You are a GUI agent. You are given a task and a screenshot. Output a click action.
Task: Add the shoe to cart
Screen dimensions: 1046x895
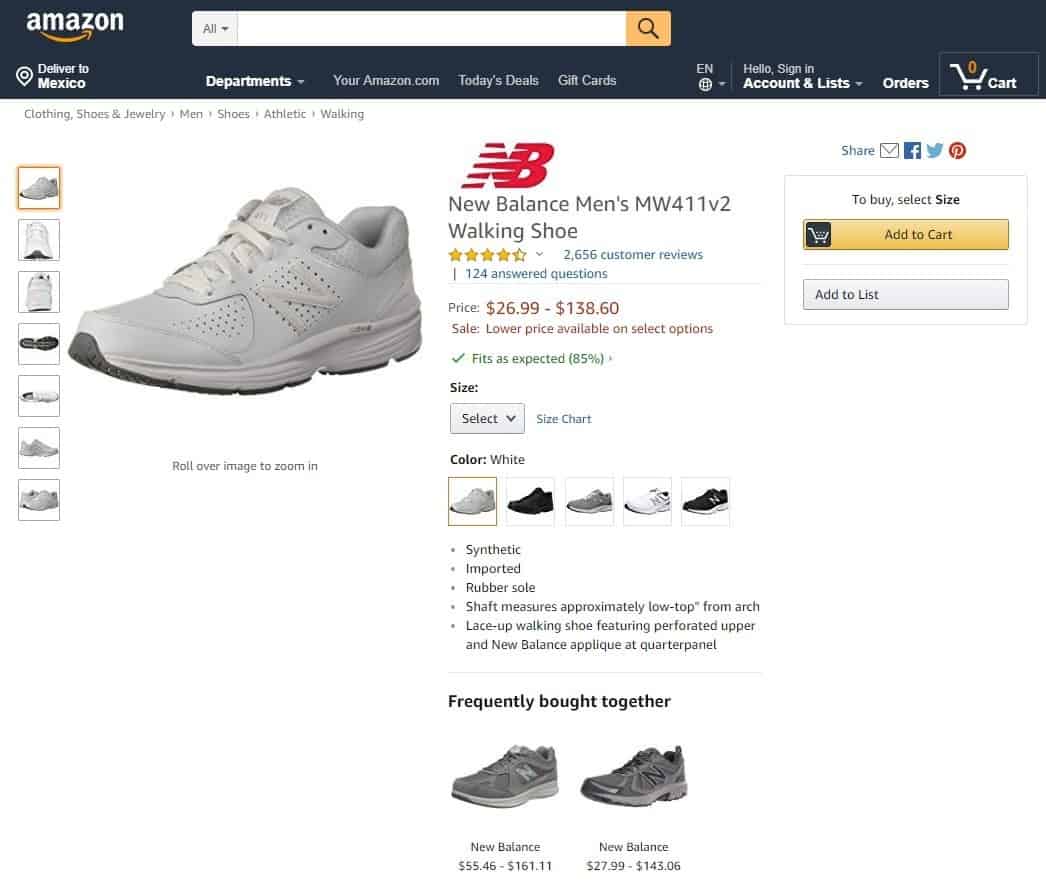(x=905, y=235)
